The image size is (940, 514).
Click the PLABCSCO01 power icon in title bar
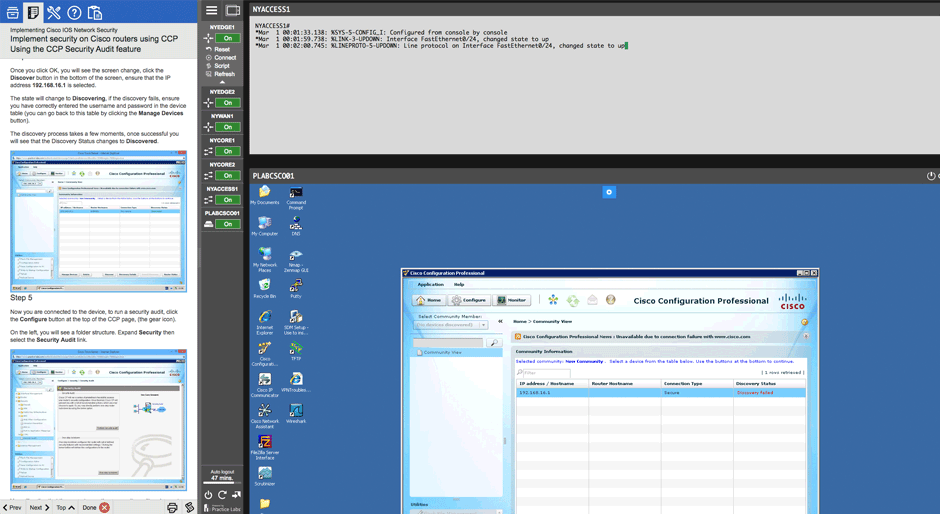930,176
